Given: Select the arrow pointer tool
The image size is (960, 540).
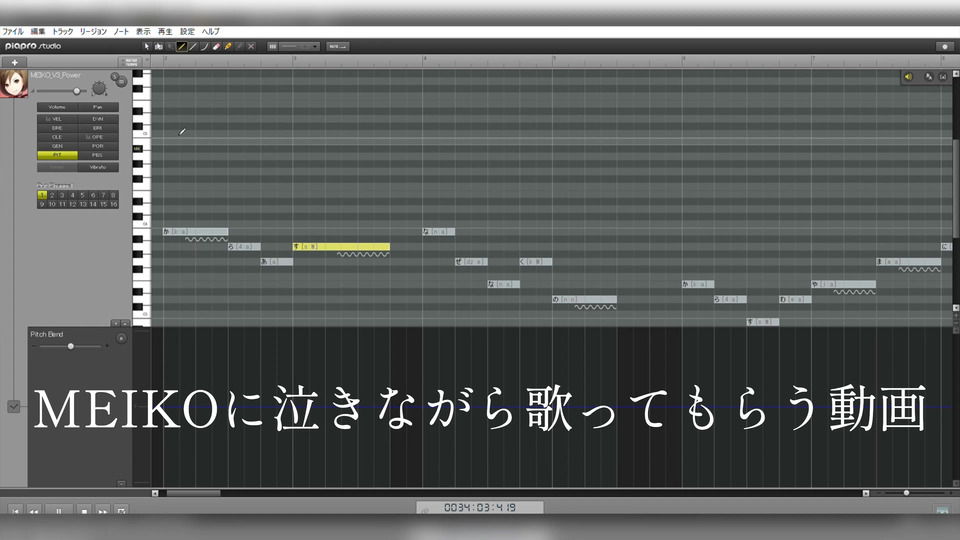Looking at the screenshot, I should [146, 47].
